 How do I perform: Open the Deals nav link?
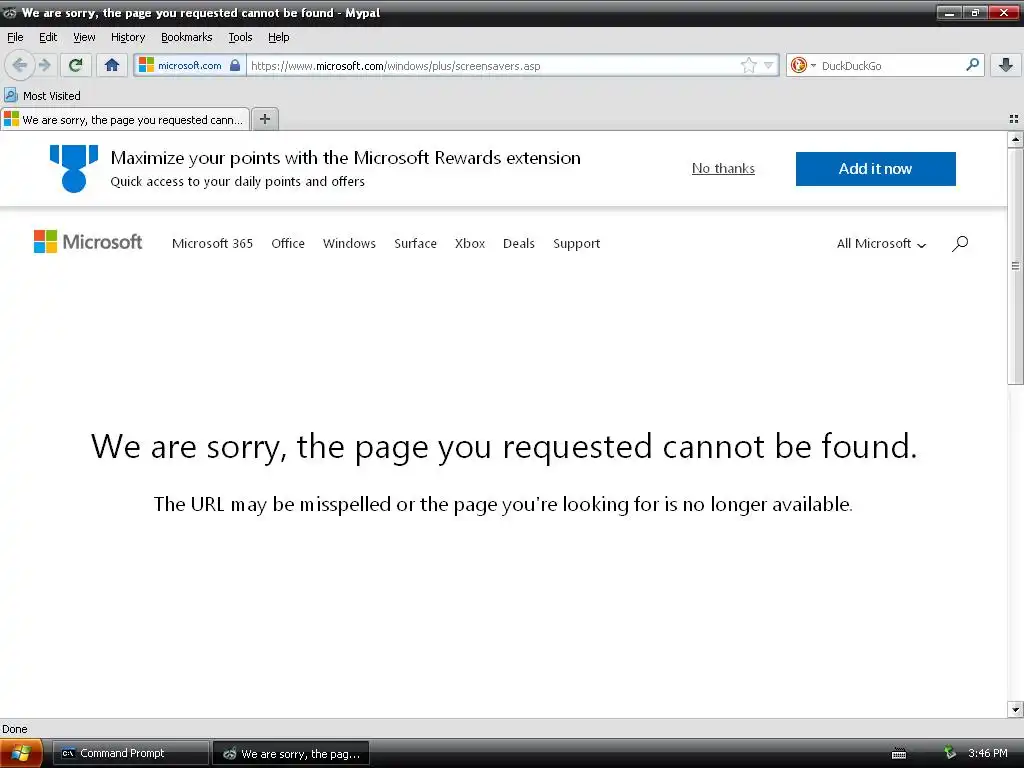pos(519,244)
